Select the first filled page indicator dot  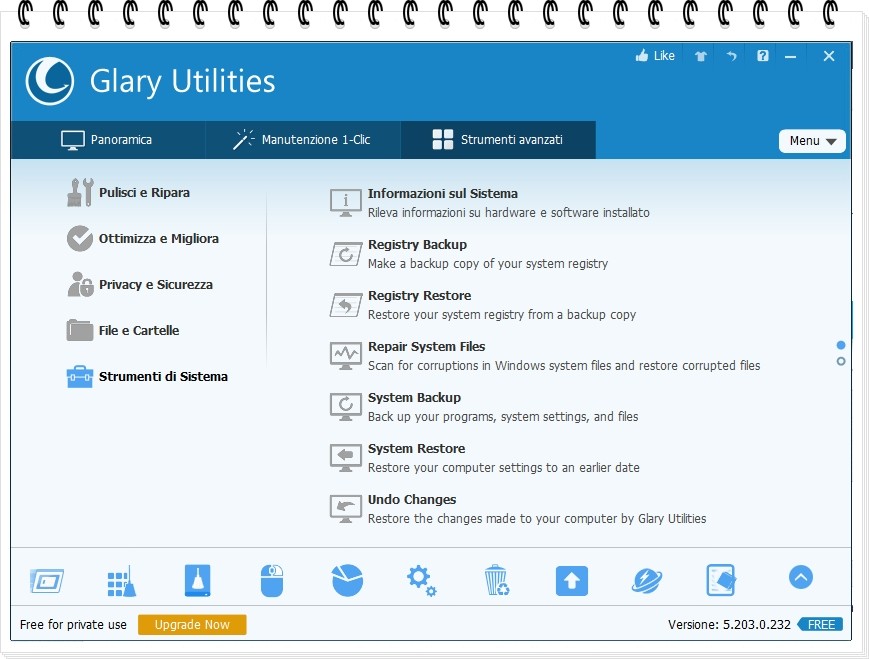841,345
